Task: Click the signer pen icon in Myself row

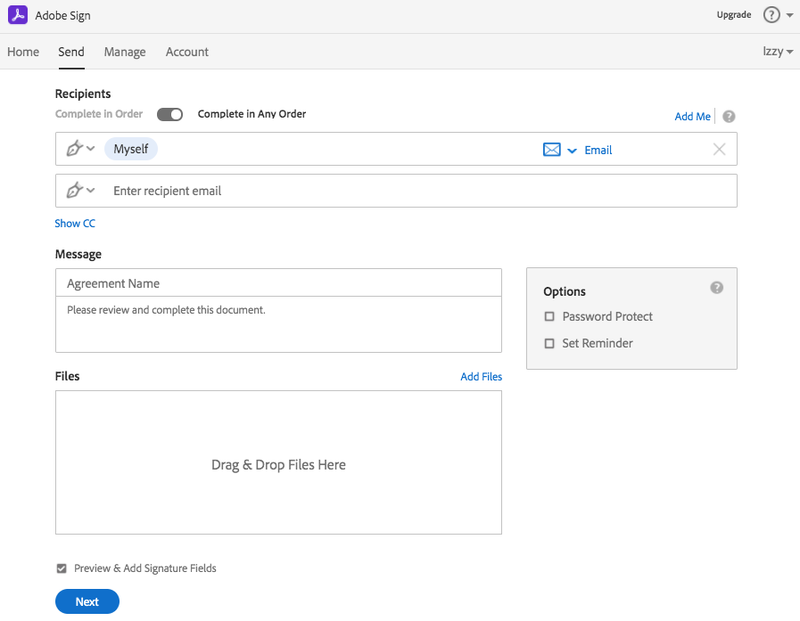Action: [74, 148]
